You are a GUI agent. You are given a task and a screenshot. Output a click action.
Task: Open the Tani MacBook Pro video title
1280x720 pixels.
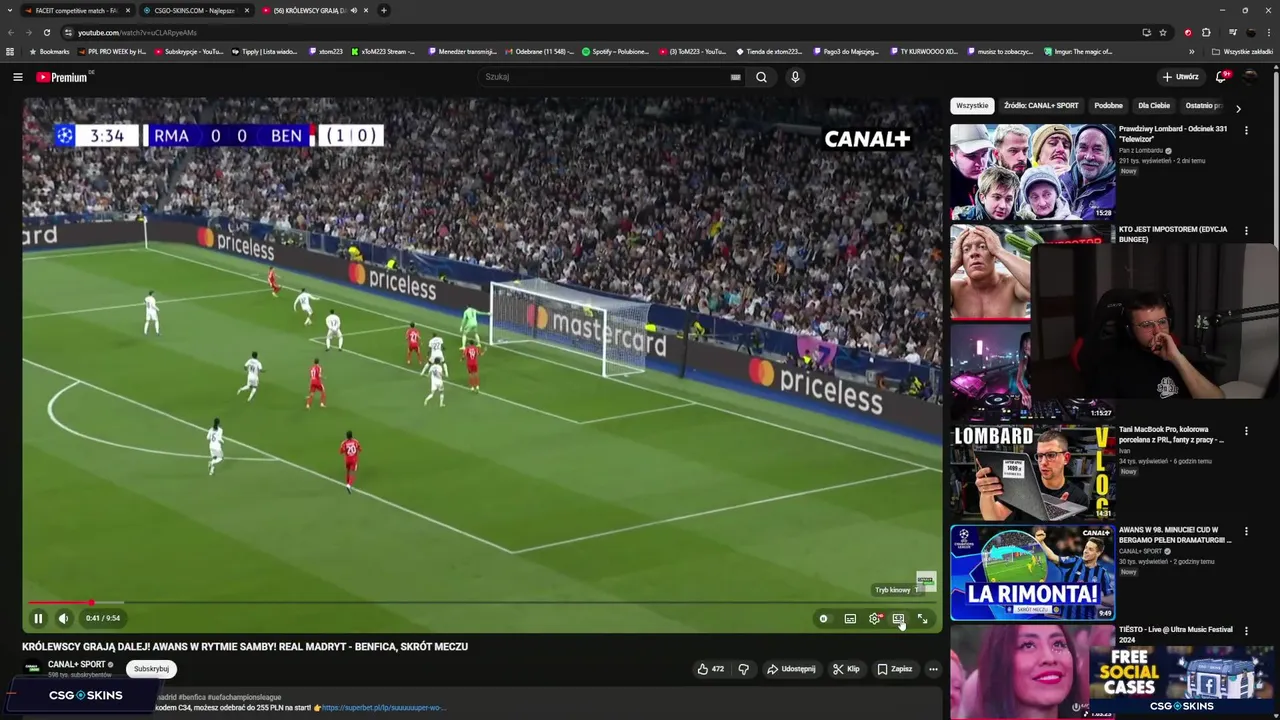(1171, 434)
